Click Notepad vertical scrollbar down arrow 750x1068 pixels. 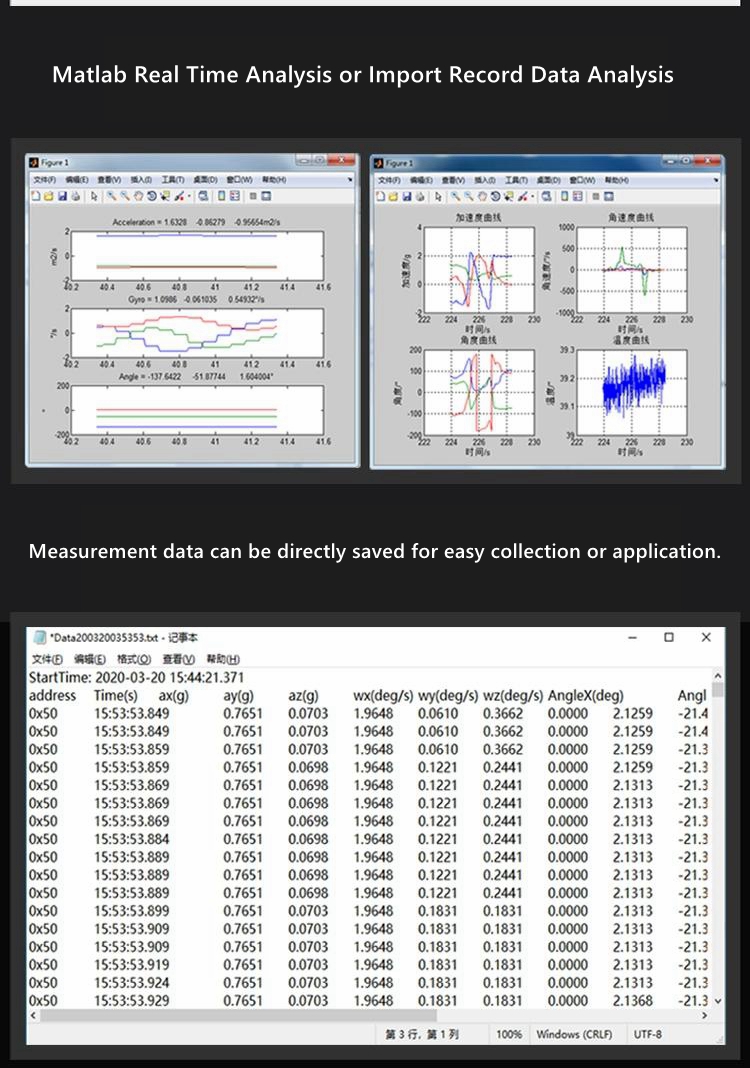[x=717, y=1000]
